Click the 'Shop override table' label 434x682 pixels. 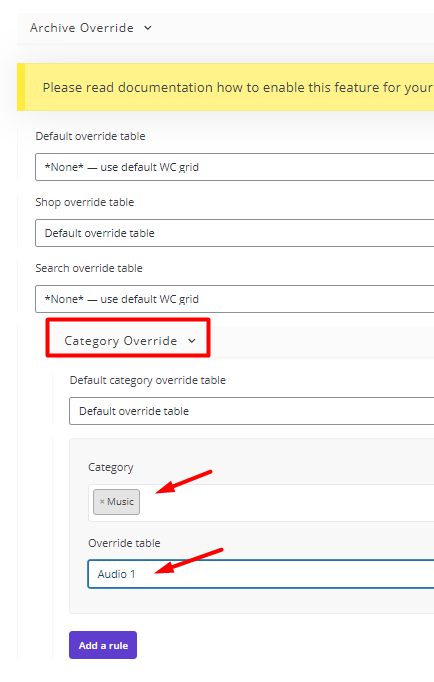click(85, 202)
